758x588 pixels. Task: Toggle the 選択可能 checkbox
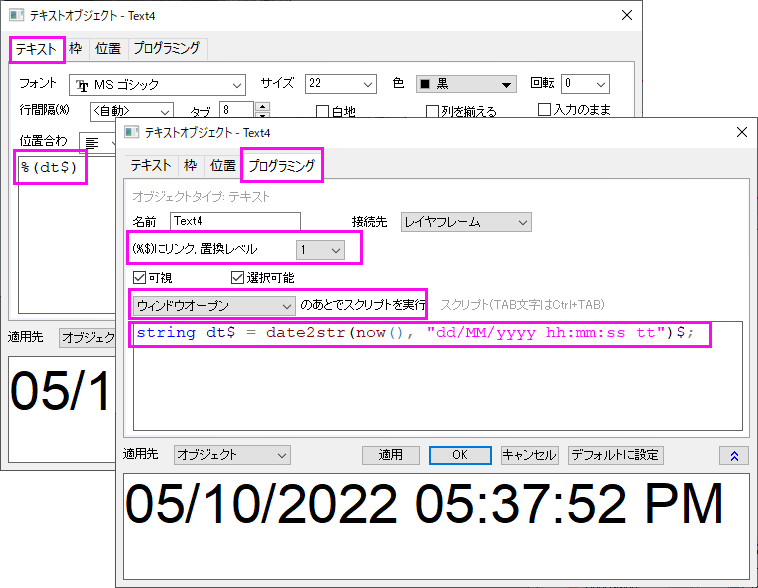click(x=237, y=278)
